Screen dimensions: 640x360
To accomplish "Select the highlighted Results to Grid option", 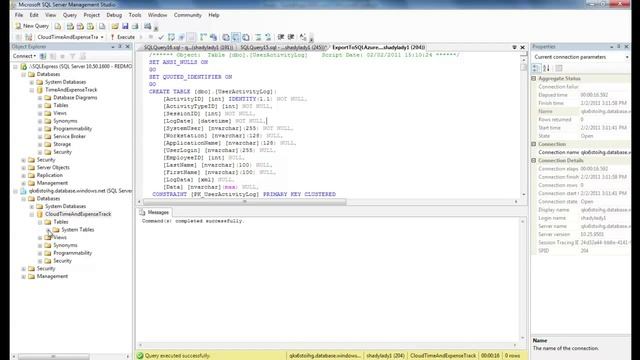I will point(236,37).
